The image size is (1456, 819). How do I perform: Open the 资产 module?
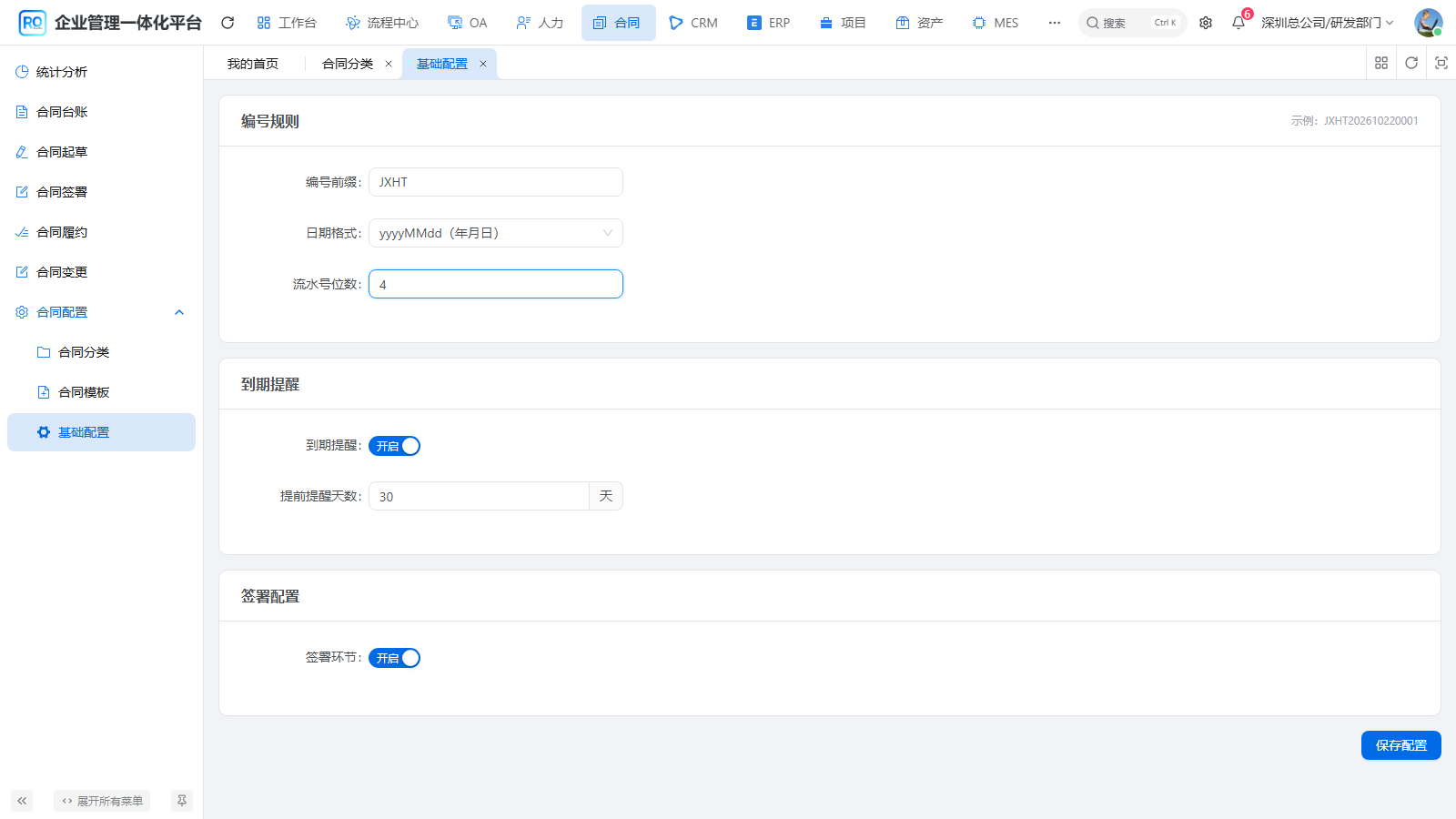(919, 23)
